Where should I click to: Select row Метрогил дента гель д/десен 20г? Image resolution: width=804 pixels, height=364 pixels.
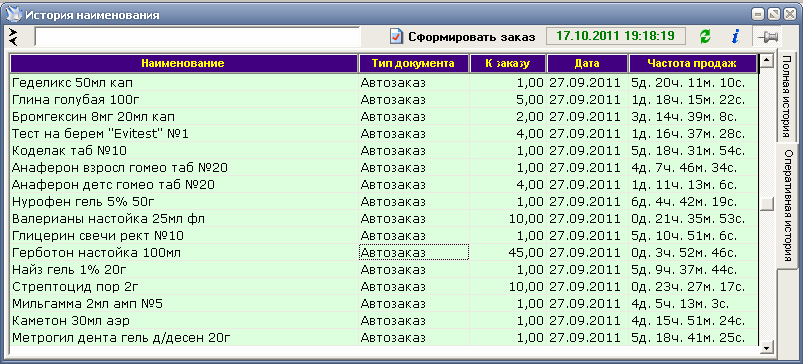coord(384,338)
